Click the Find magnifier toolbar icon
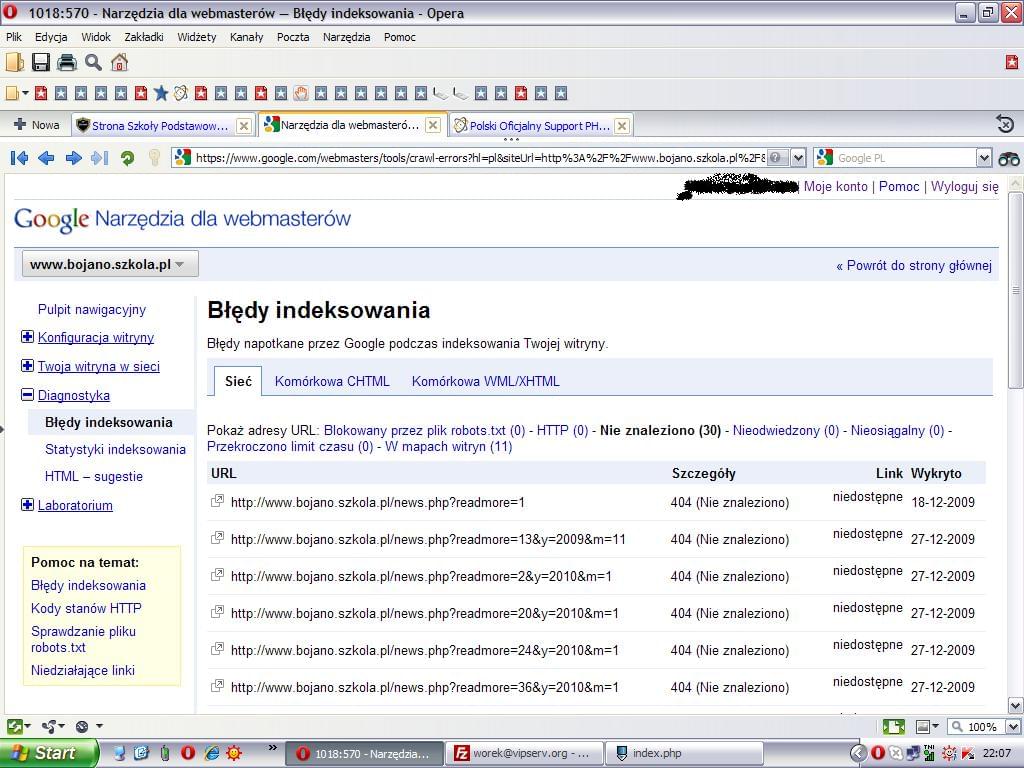The height and width of the screenshot is (768, 1024). (93, 63)
